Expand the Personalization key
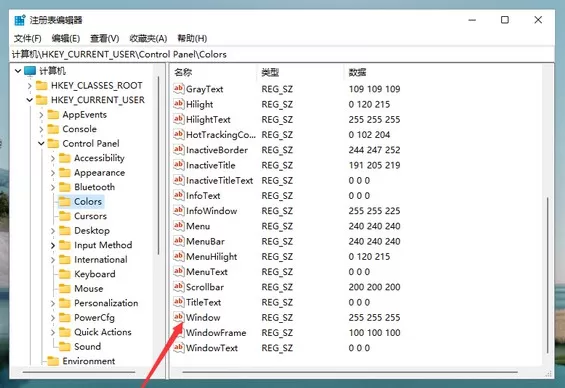 (53, 303)
